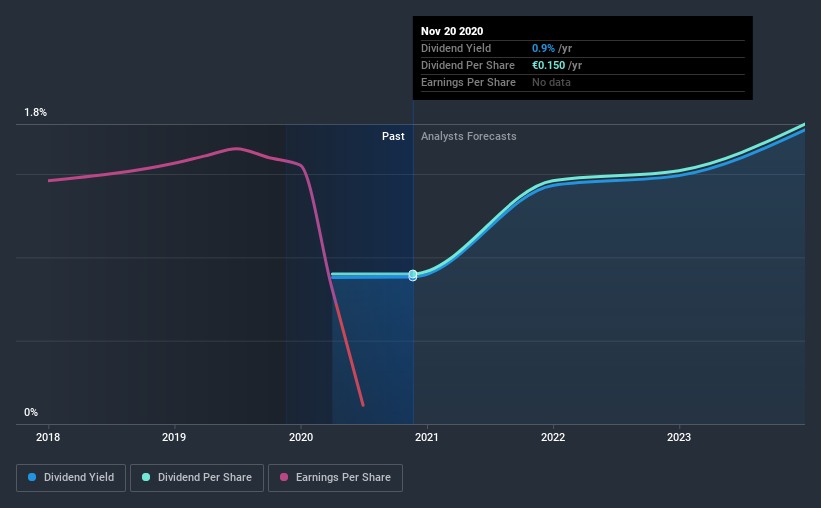
Task: Click the 2019 x-axis label
Action: 174,437
